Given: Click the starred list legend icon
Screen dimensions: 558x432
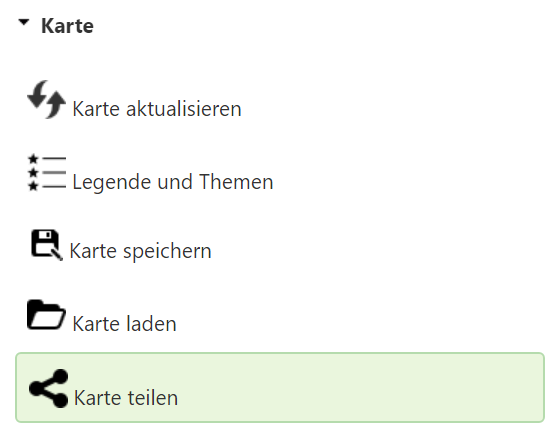Looking at the screenshot, I should pyautogui.click(x=47, y=173).
